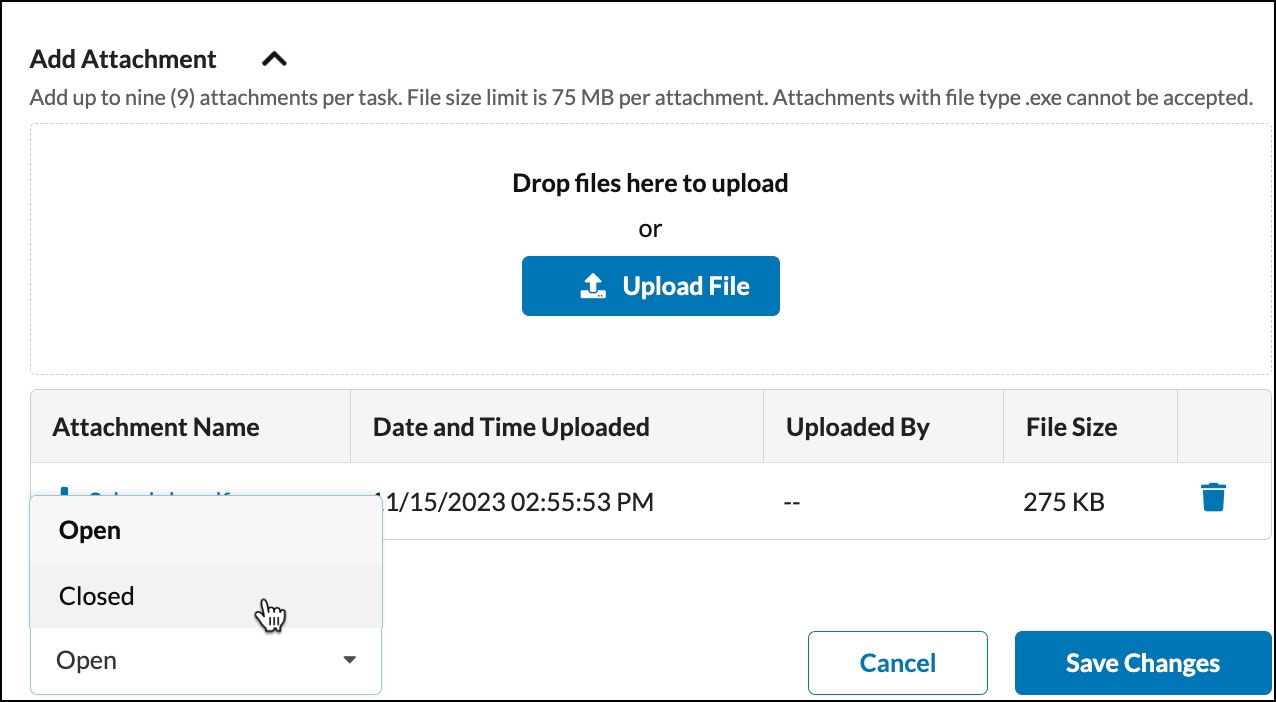Select Open from the status list
Image resolution: width=1276 pixels, height=702 pixels.
tap(206, 531)
